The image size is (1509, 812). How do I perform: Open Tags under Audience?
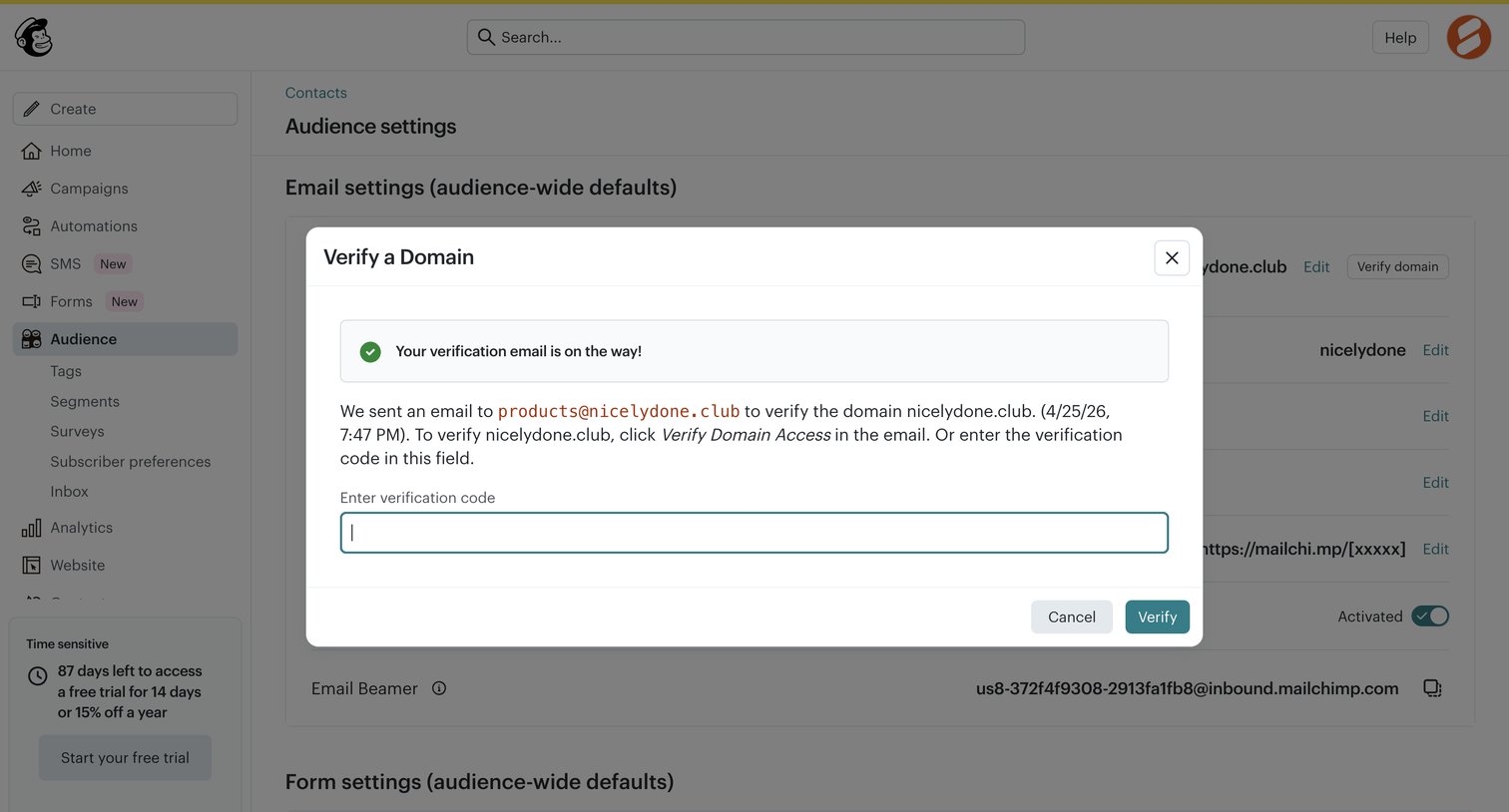click(x=66, y=371)
